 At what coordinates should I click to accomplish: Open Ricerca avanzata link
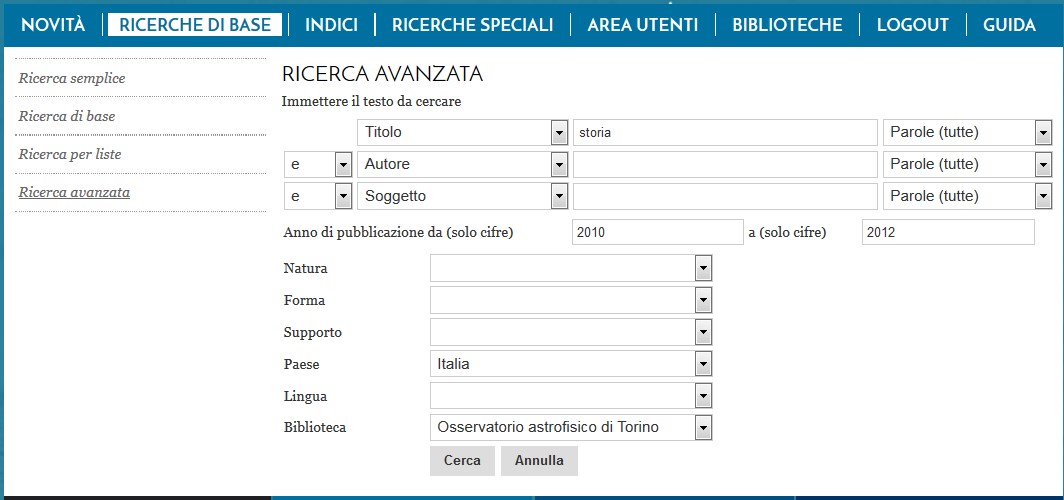coord(74,192)
